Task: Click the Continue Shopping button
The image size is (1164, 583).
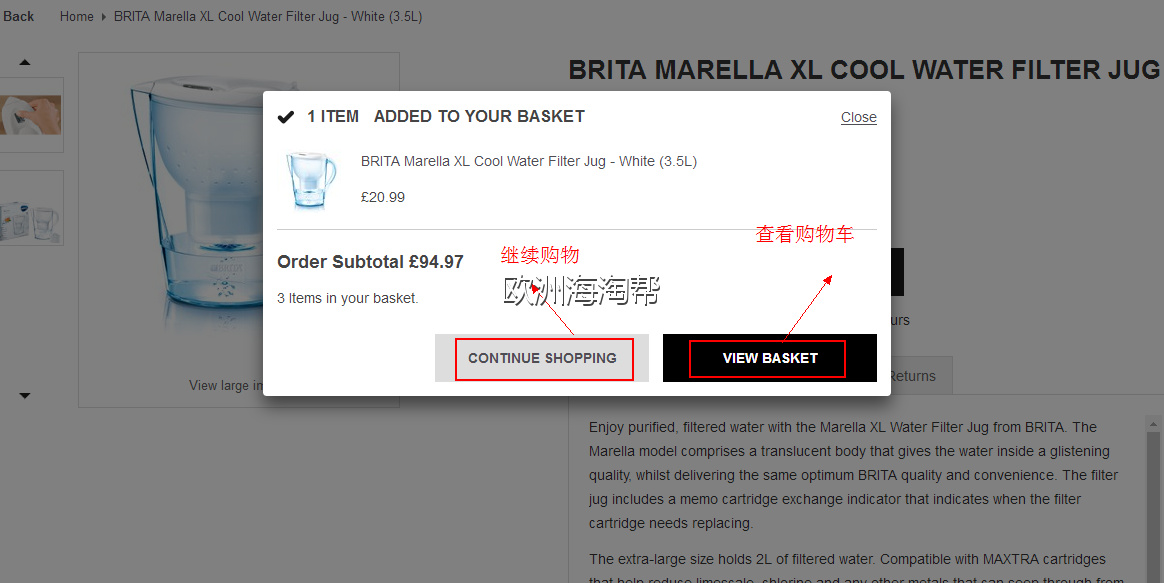Action: click(x=542, y=358)
